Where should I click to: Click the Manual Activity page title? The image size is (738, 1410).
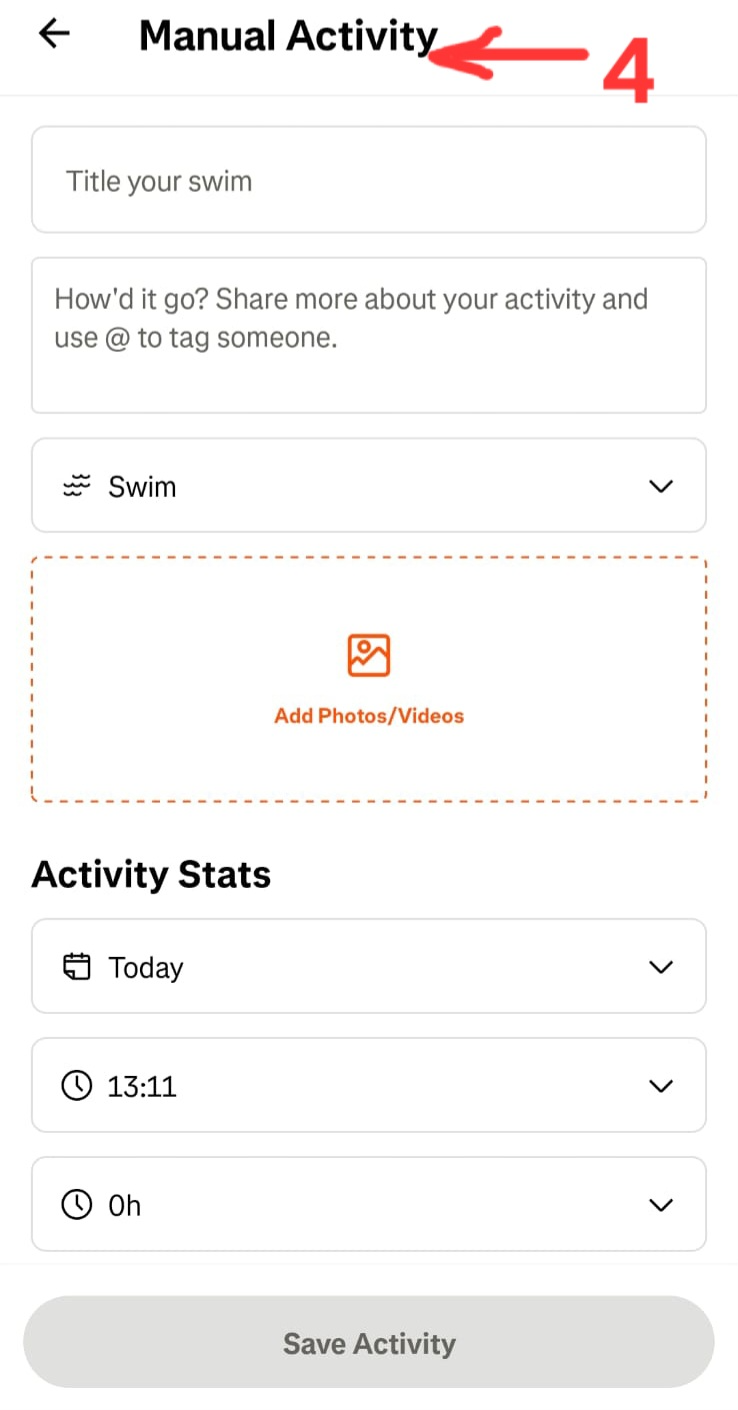(x=288, y=36)
